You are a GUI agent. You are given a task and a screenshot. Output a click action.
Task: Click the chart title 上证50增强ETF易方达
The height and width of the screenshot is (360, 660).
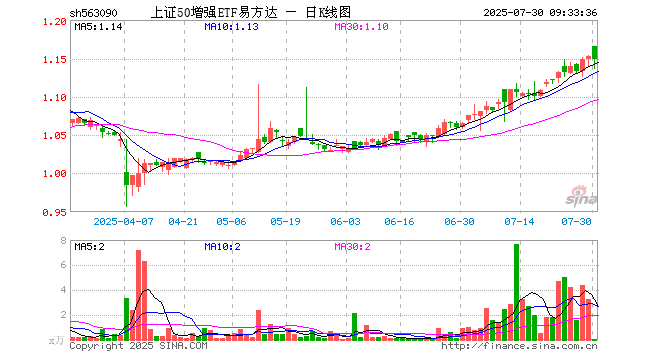pos(214,13)
